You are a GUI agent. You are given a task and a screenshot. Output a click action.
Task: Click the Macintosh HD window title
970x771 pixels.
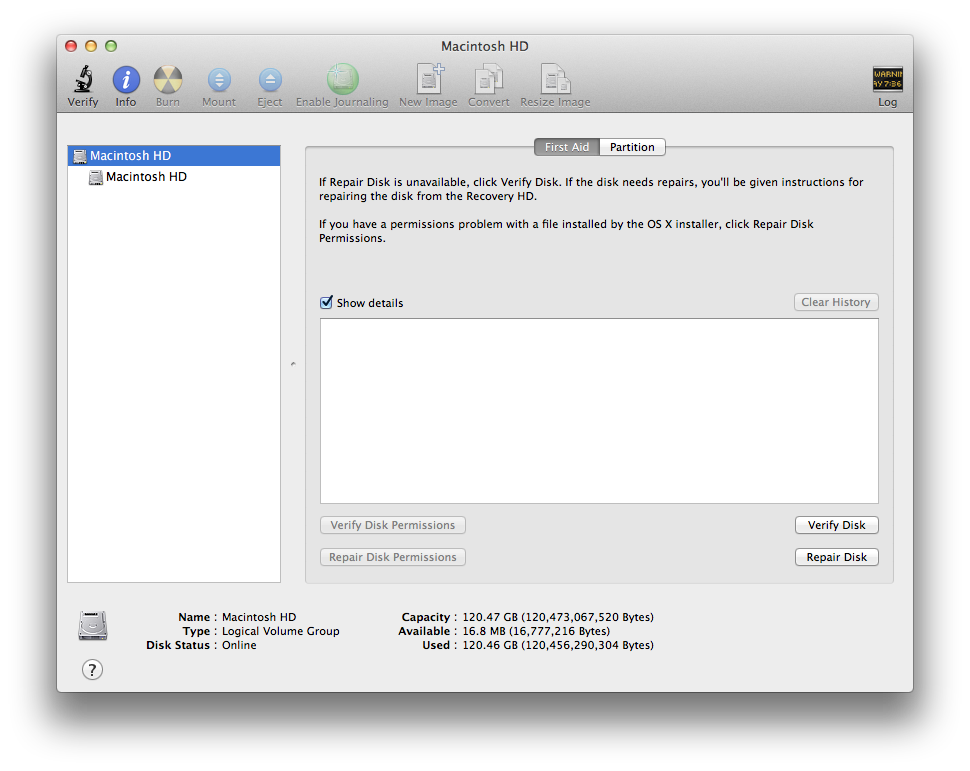point(484,46)
